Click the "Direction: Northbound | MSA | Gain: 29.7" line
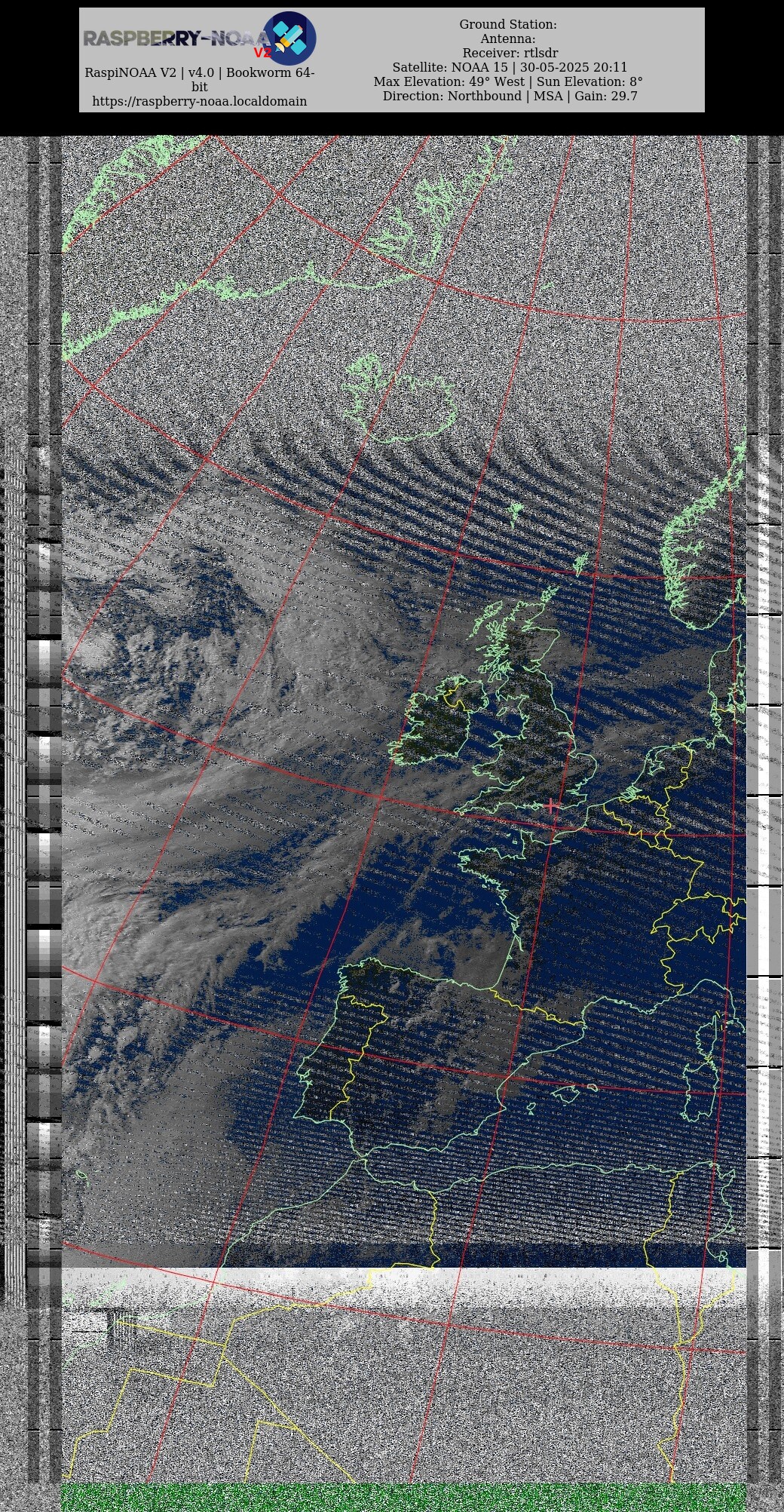784x1512 pixels. (x=510, y=96)
